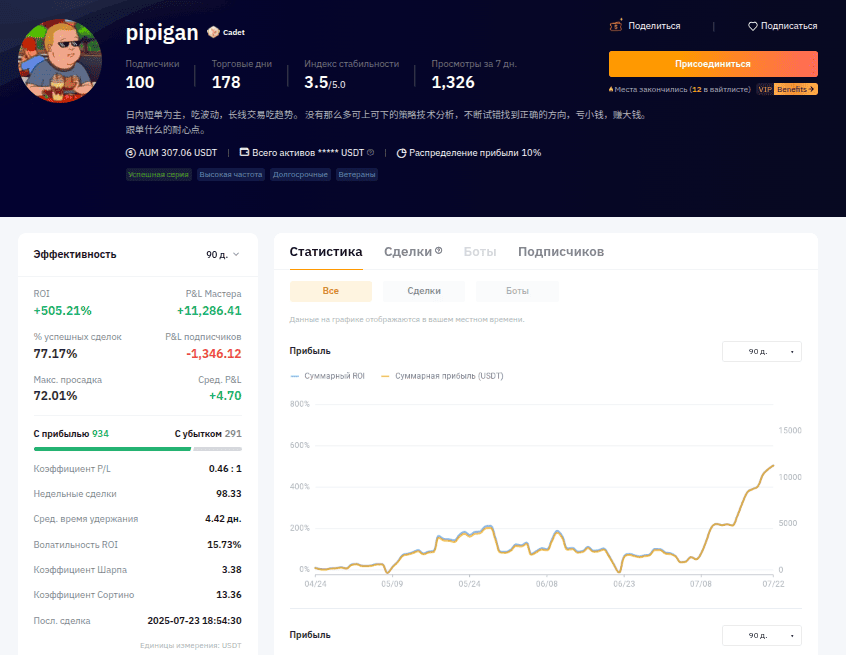The width and height of the screenshot is (846, 655).
Task: Open pipigan's avatar picture
Action: tap(60, 61)
